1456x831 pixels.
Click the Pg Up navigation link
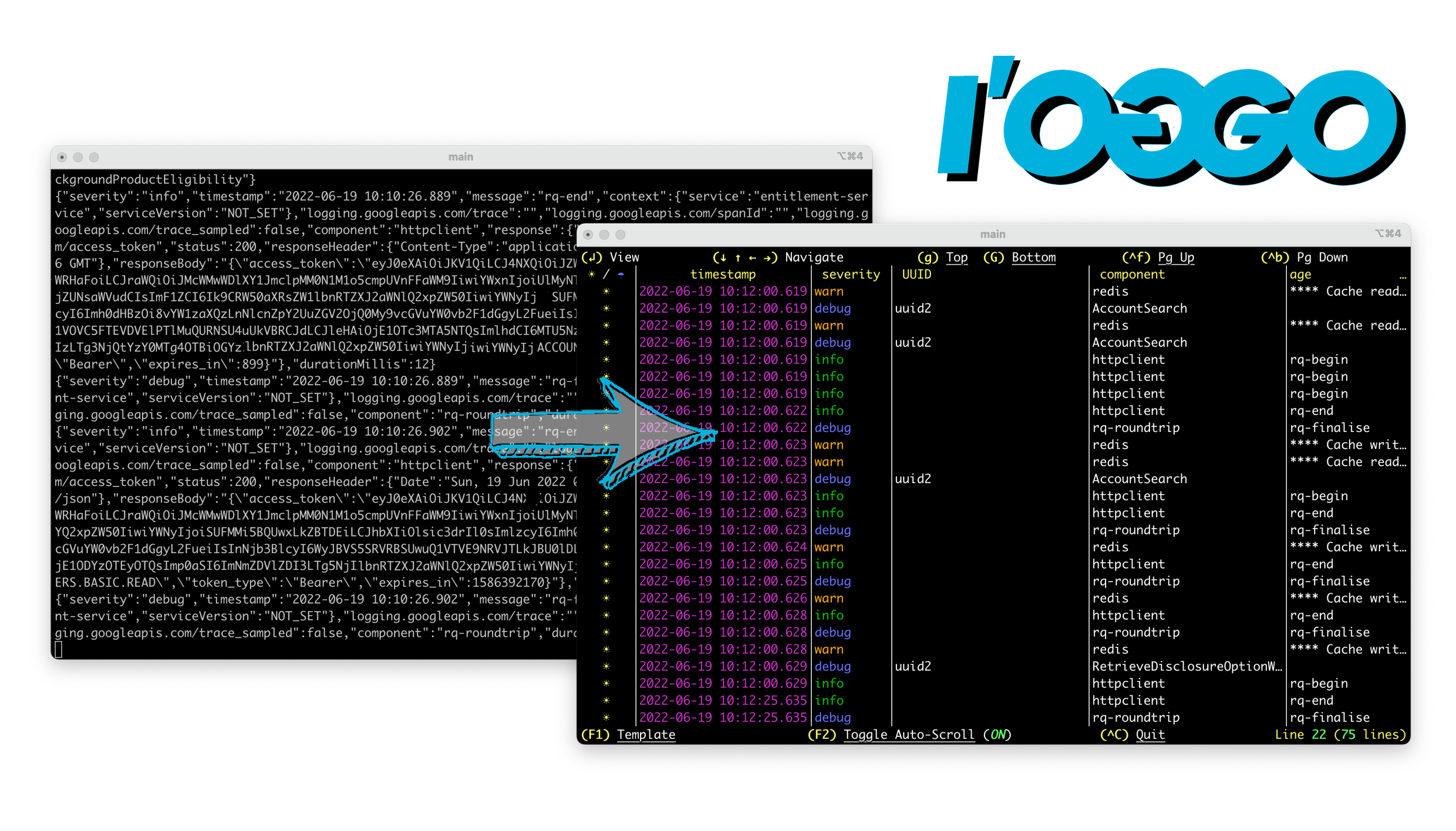pyautogui.click(x=1175, y=257)
